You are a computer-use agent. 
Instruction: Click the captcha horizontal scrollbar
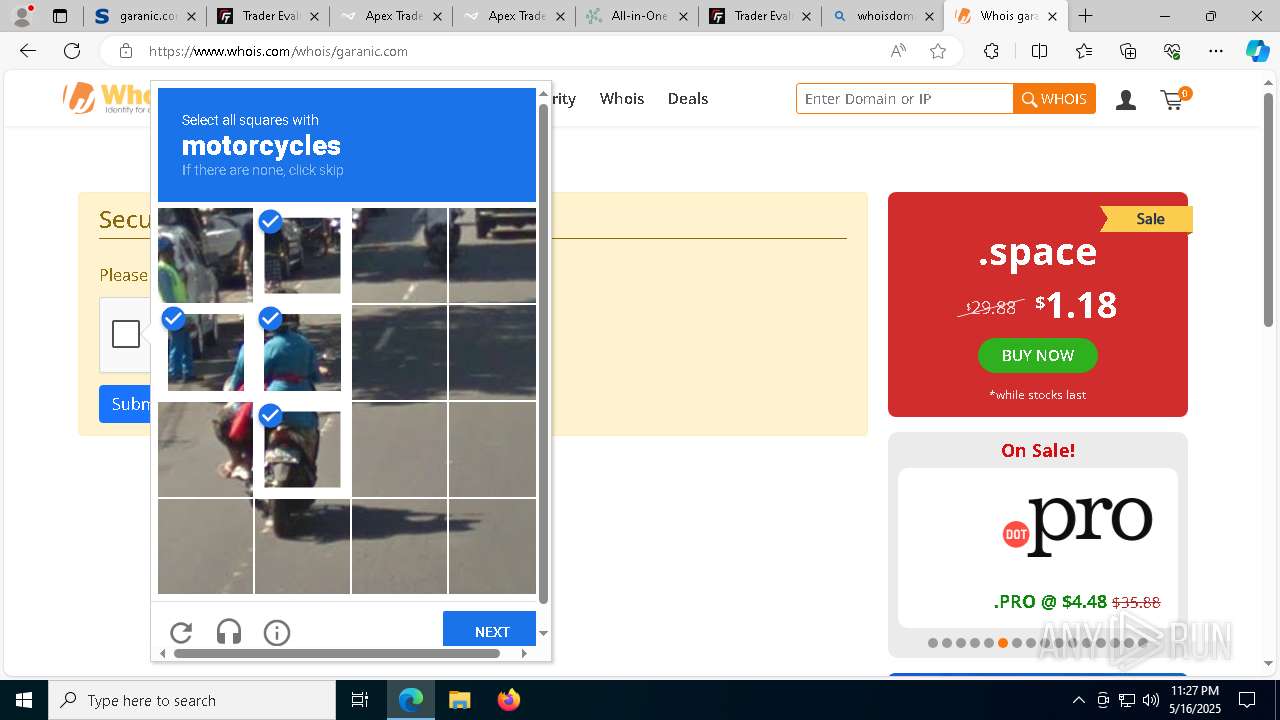tap(337, 653)
